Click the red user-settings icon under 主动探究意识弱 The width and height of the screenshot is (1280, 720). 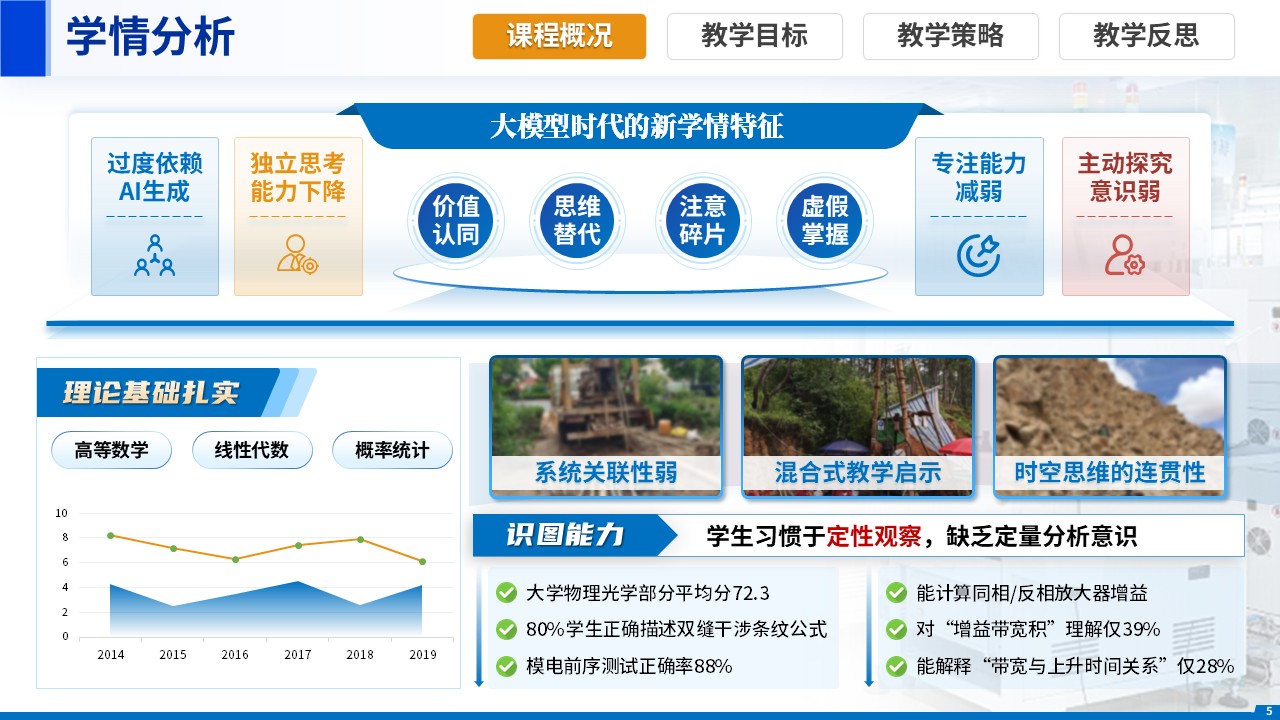click(x=1124, y=255)
